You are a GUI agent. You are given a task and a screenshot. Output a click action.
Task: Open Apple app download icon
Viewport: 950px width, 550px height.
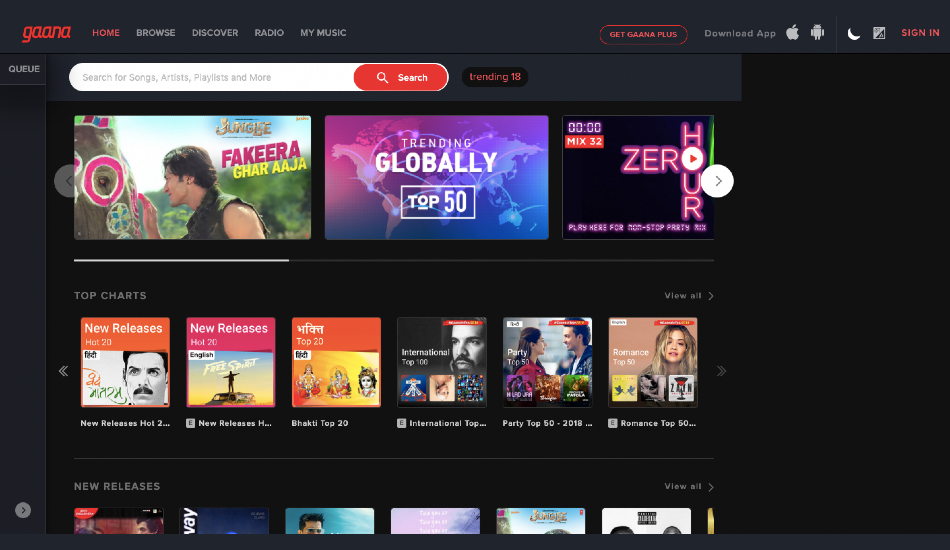pyautogui.click(x=792, y=33)
